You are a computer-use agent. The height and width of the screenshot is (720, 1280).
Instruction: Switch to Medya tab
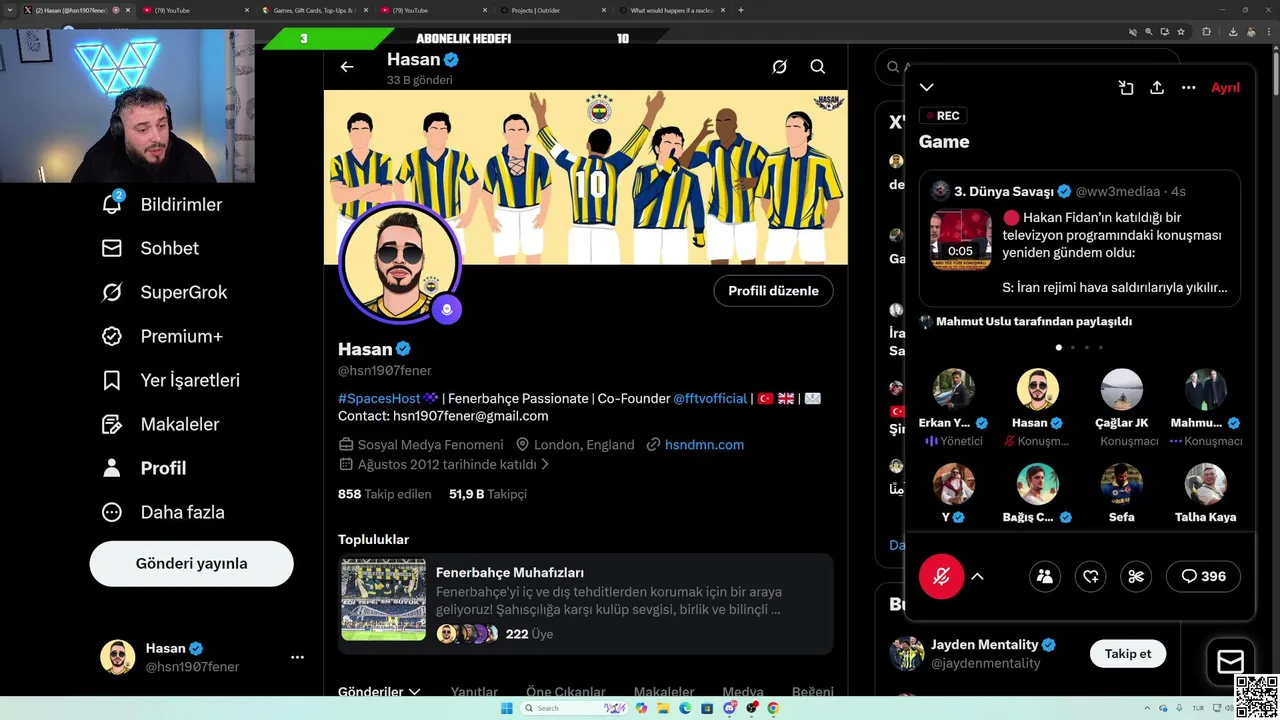743,691
